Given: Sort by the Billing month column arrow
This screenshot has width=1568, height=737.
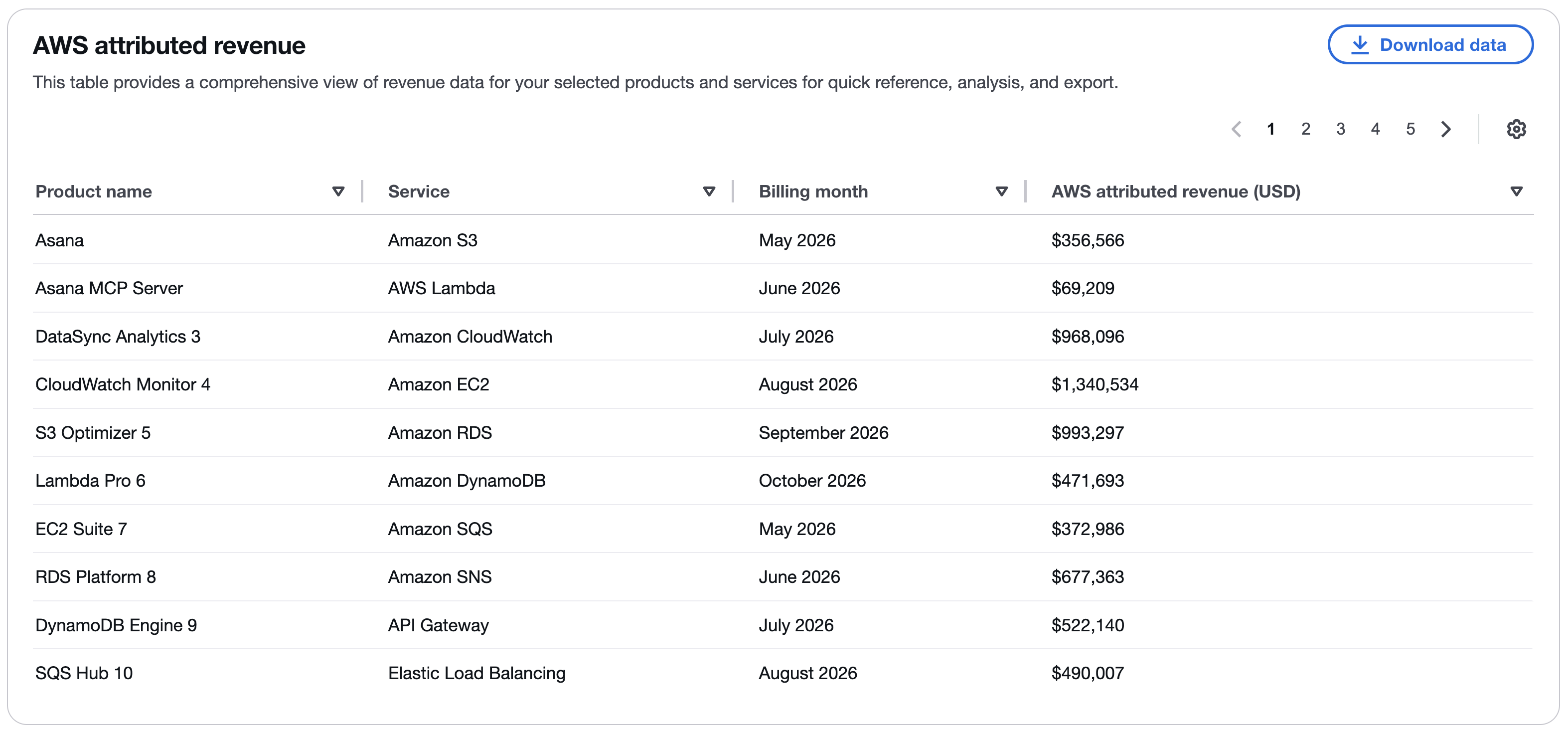Looking at the screenshot, I should coord(1001,191).
